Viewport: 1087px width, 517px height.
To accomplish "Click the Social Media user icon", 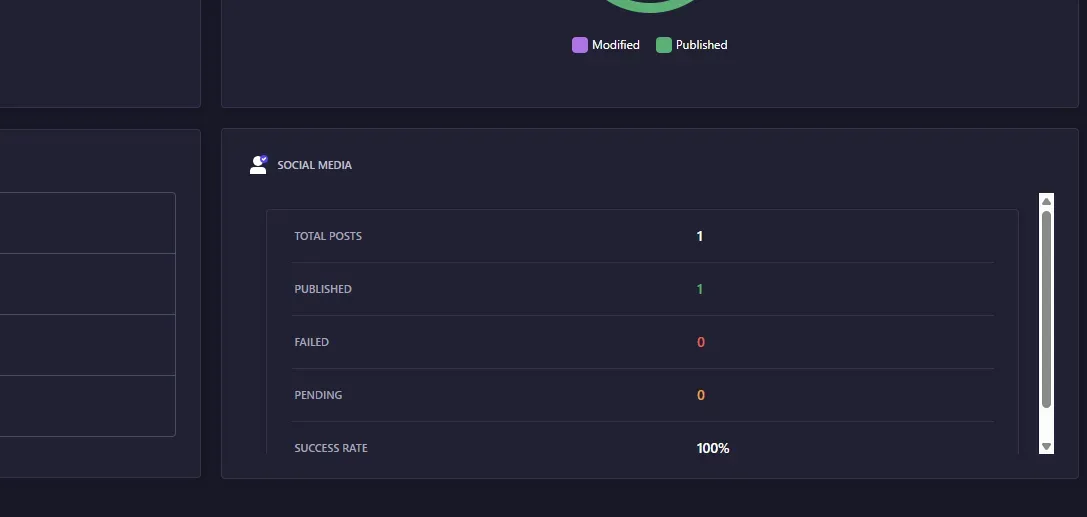I will pos(258,165).
